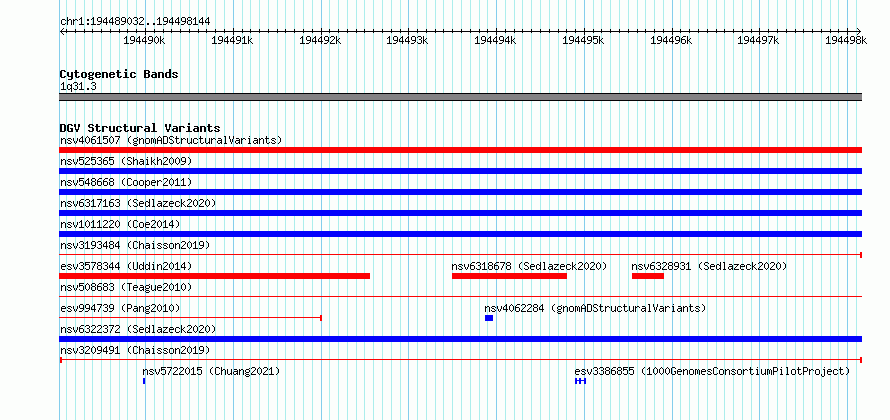Click the 194495k ruler tick label

click(x=583, y=40)
